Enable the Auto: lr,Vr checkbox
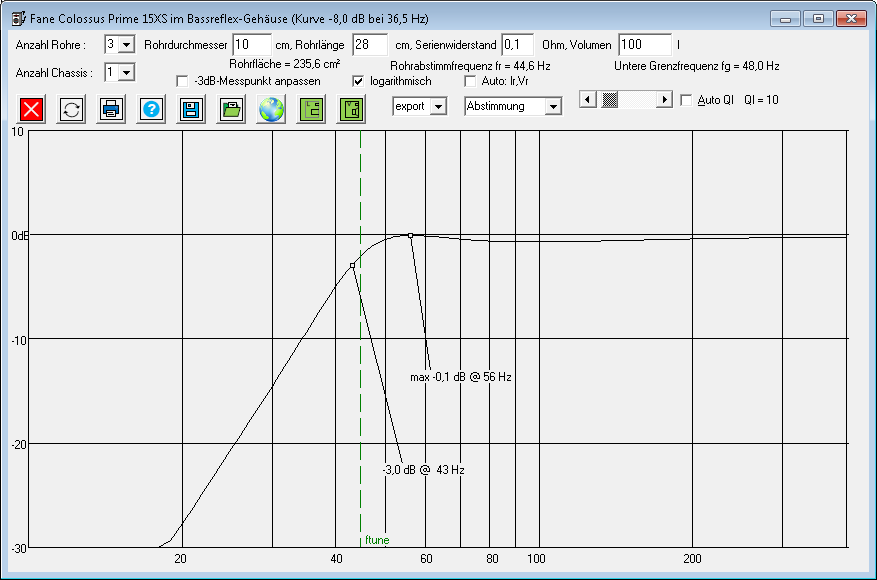This screenshot has width=877, height=580. tap(470, 81)
